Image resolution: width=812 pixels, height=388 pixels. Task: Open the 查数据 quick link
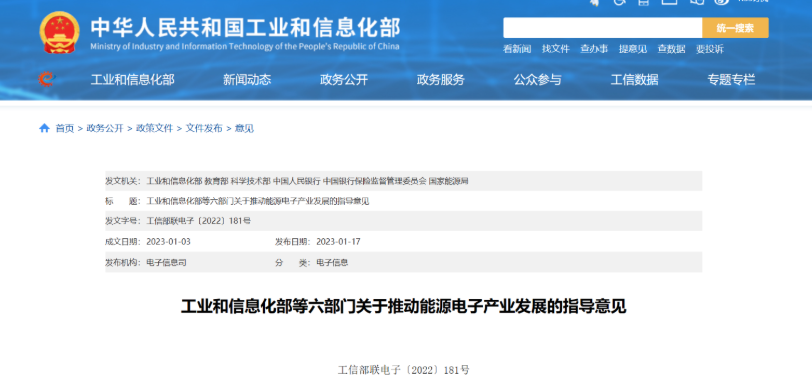[x=671, y=49]
